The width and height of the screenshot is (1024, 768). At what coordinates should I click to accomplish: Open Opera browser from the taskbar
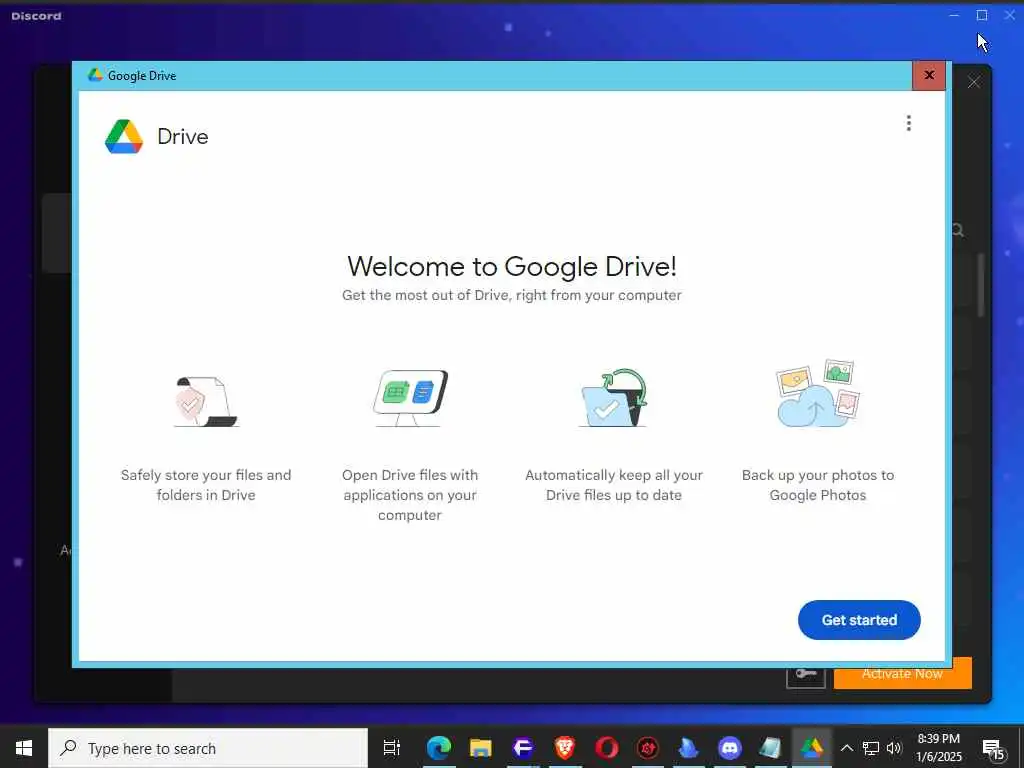[x=606, y=748]
